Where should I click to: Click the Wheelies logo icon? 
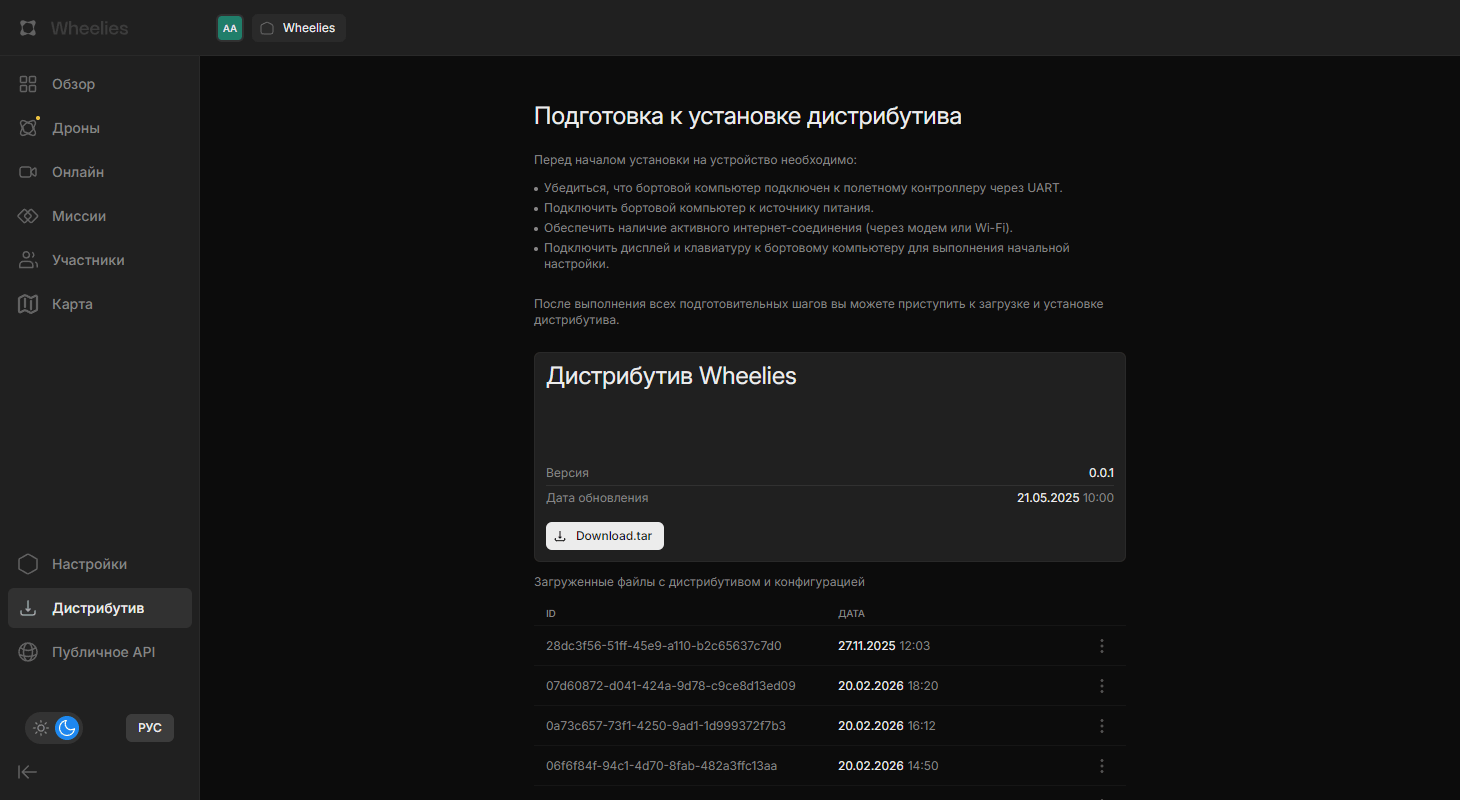point(28,28)
